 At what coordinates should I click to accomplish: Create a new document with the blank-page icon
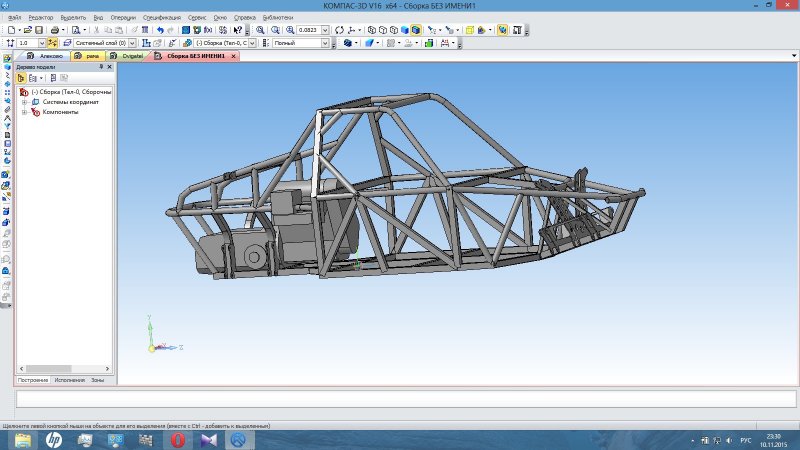click(x=11, y=30)
